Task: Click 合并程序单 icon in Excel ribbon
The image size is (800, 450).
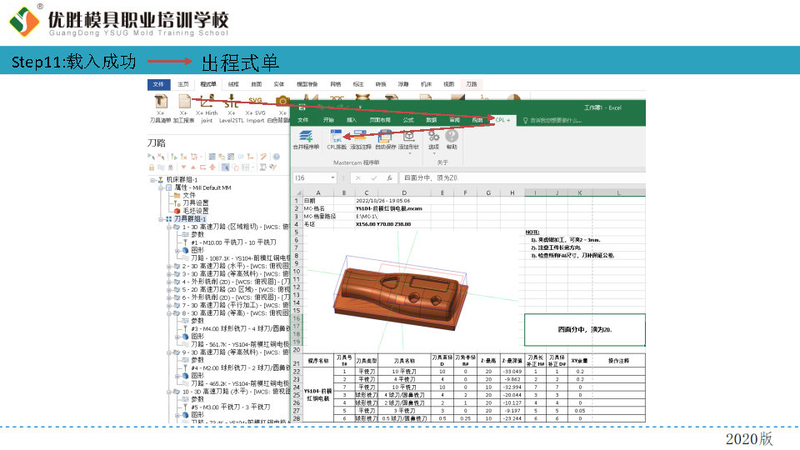Action: (x=306, y=136)
